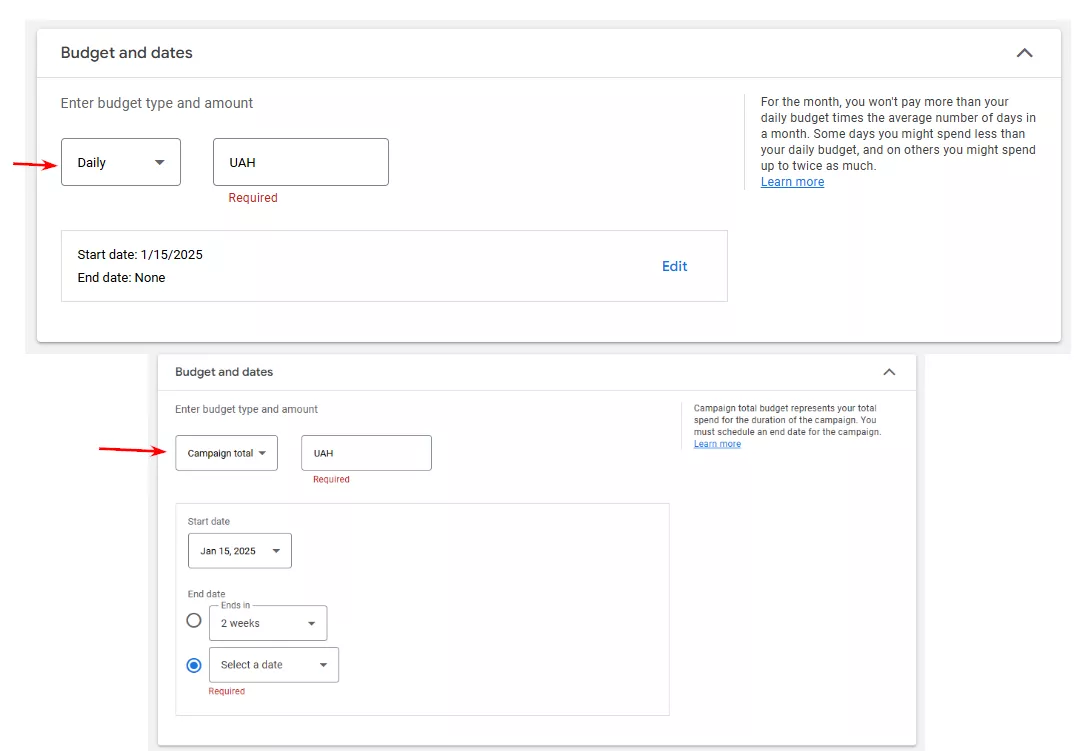The image size is (1087, 751).
Task: Click the caret icon next to Jan 15, 2025
Action: point(275,551)
